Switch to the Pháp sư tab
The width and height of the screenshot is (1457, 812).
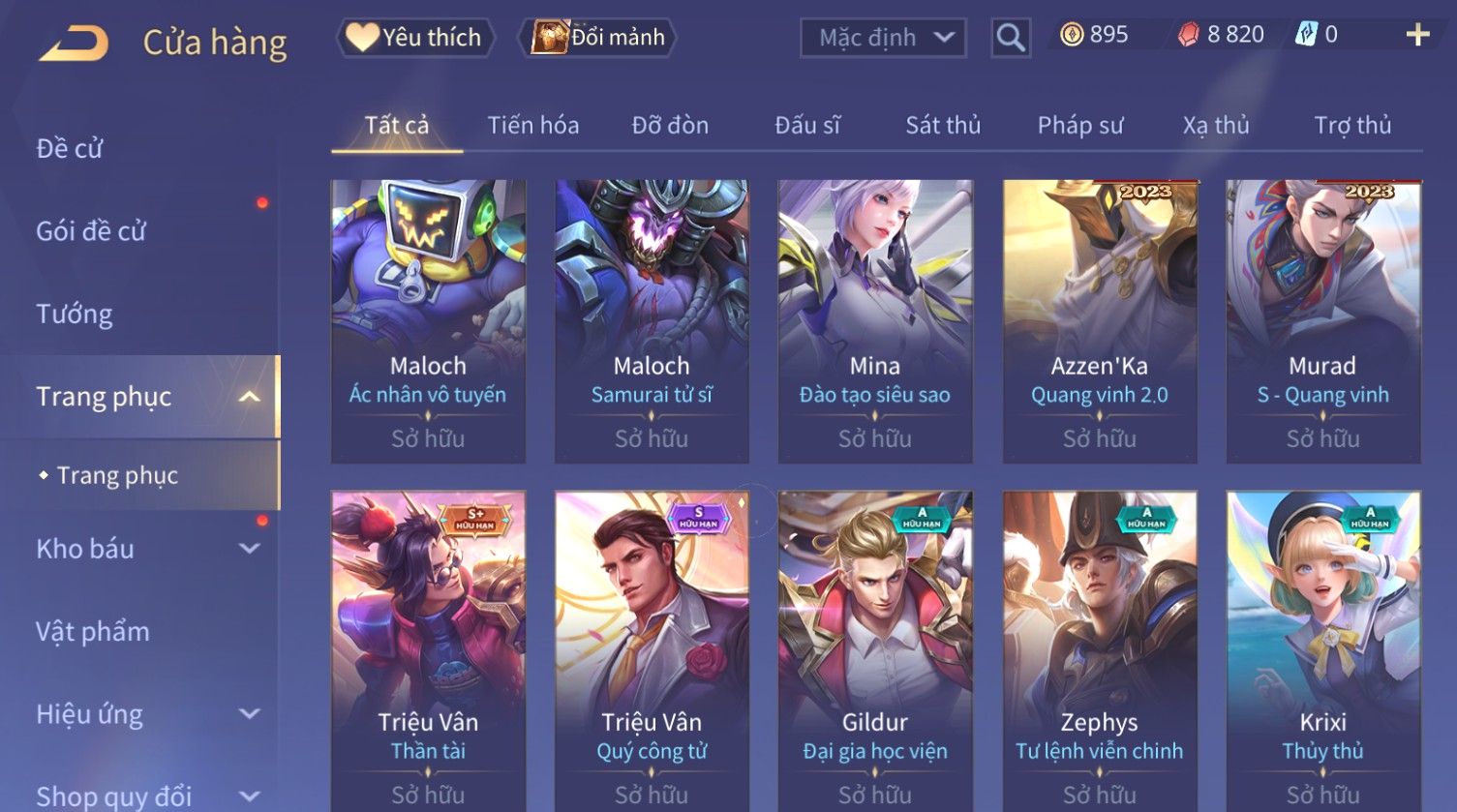(x=1080, y=126)
